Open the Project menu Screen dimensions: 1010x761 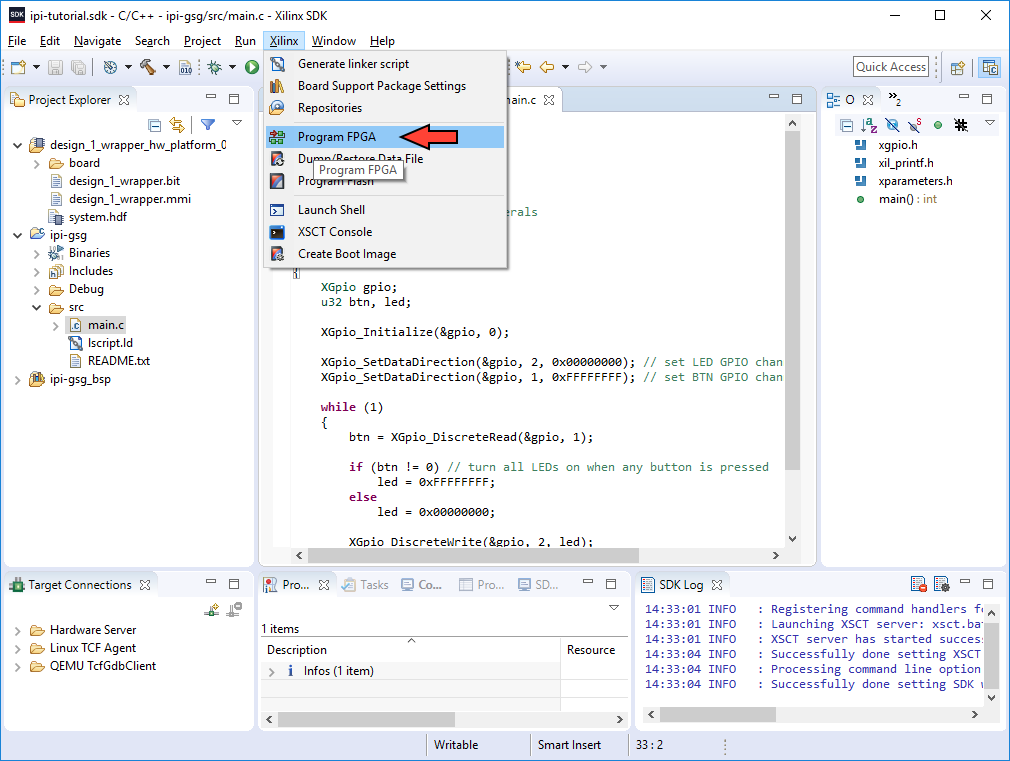tap(202, 41)
